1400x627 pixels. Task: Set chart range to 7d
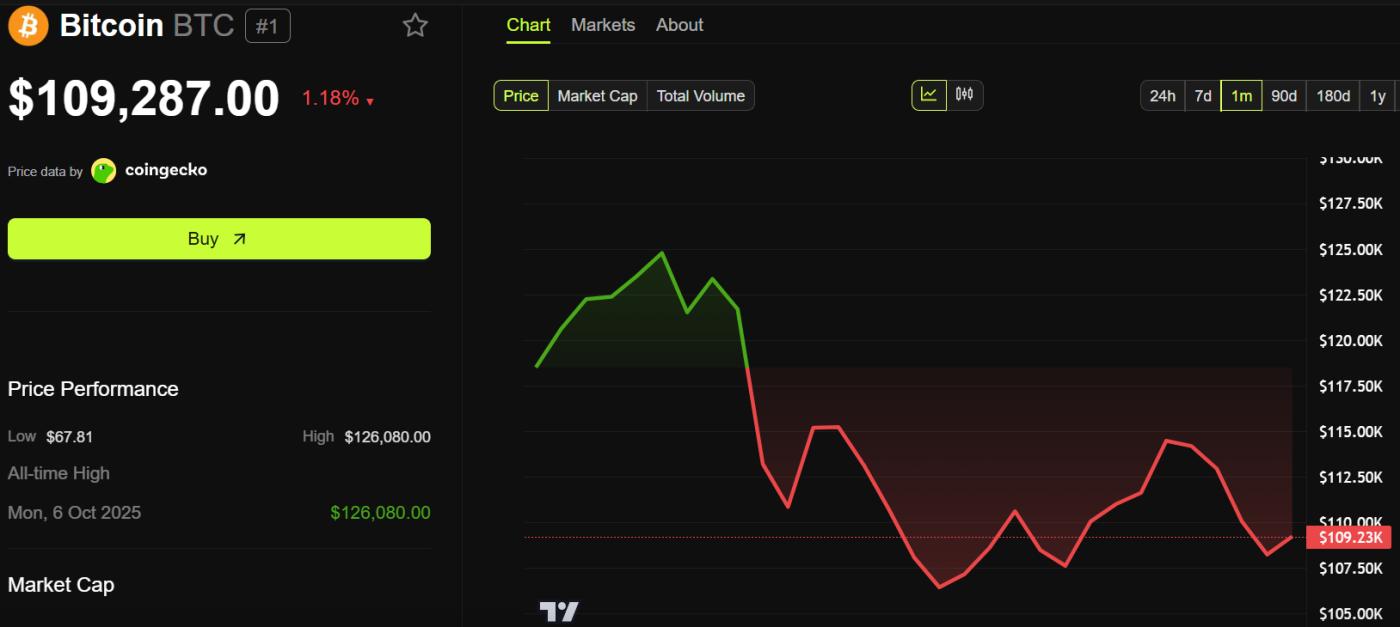1203,96
